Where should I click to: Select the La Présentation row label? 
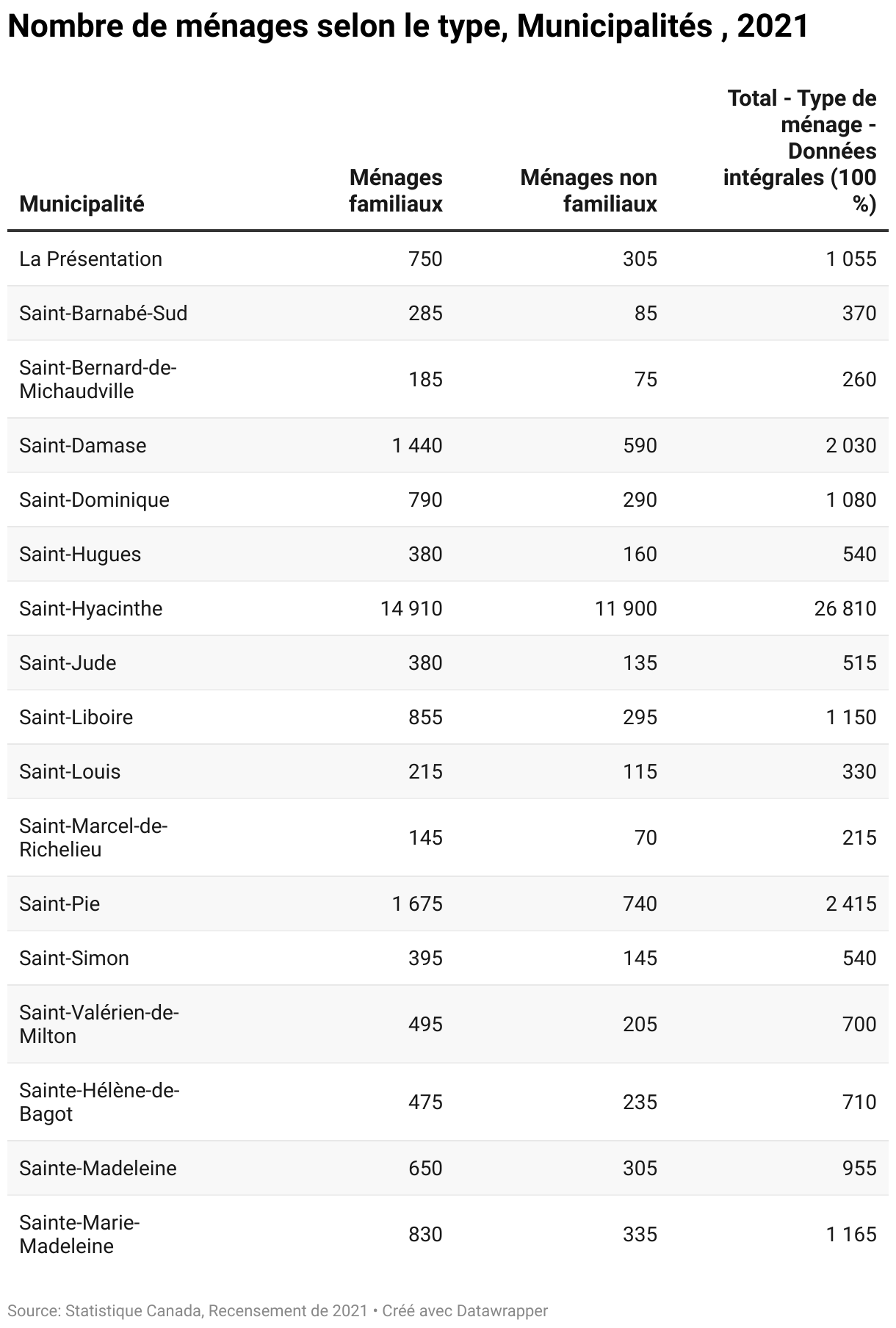click(x=90, y=259)
